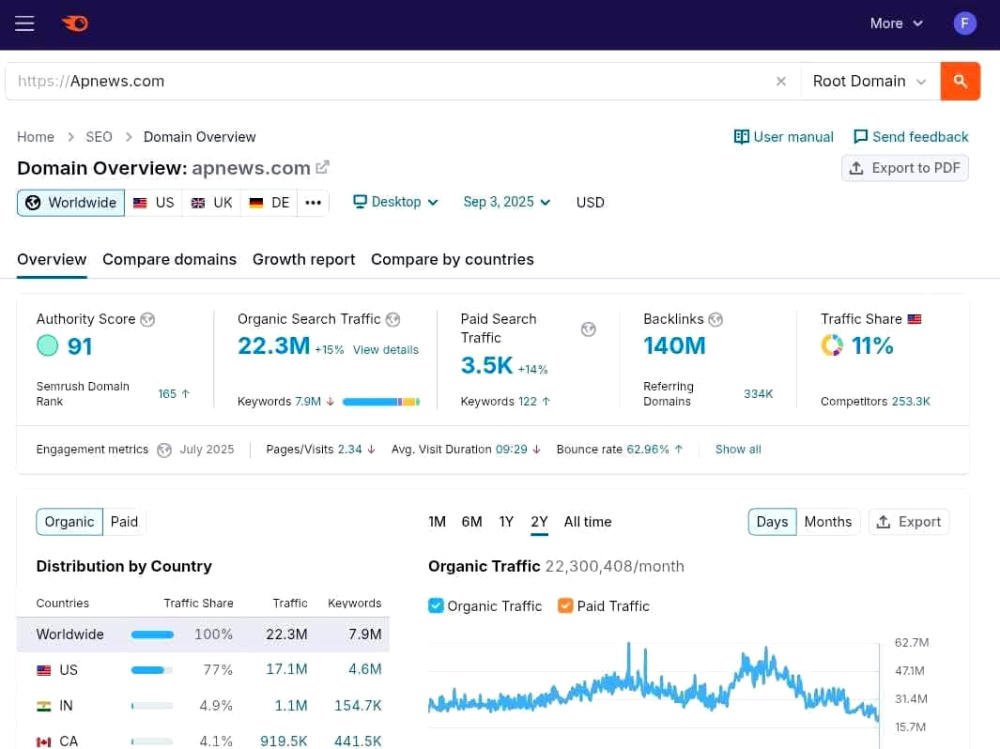Select the 2Y time range
The image size is (1000, 749).
tap(540, 522)
